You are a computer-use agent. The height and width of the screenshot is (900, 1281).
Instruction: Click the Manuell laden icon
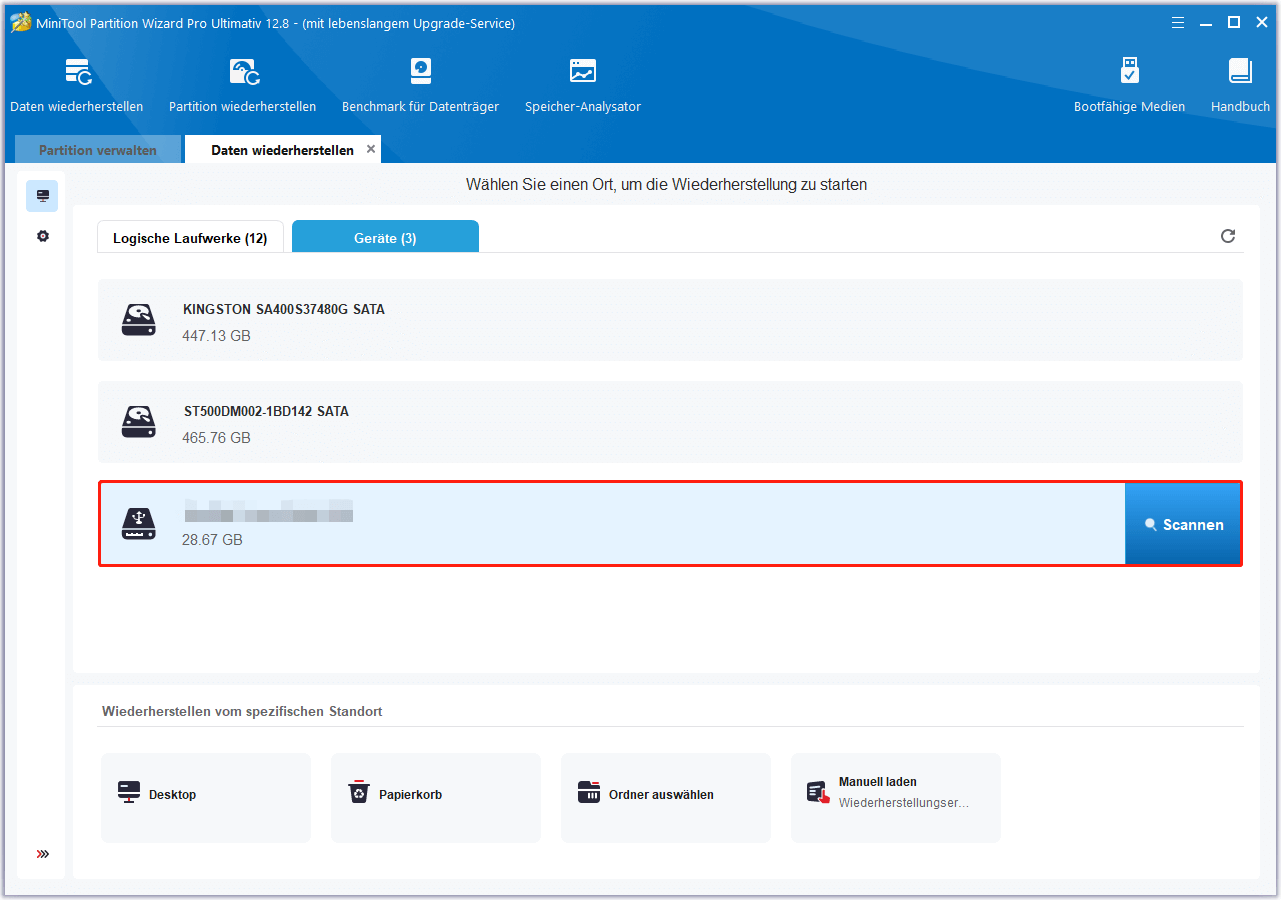point(819,793)
